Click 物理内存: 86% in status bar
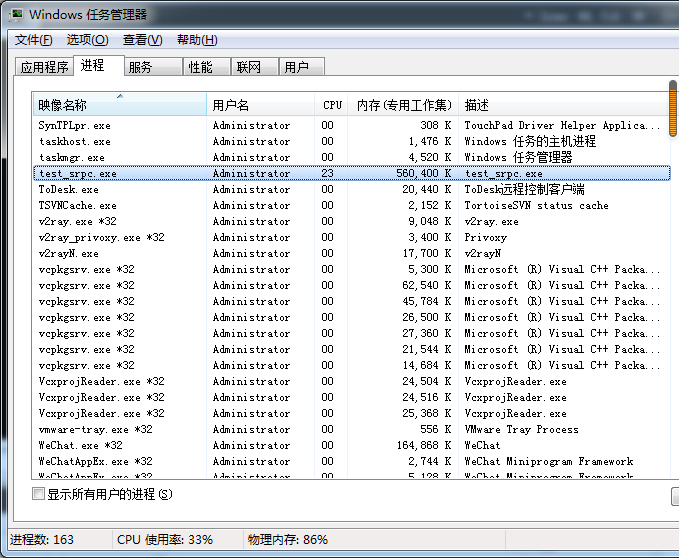The height and width of the screenshot is (558, 679). pyautogui.click(x=288, y=540)
